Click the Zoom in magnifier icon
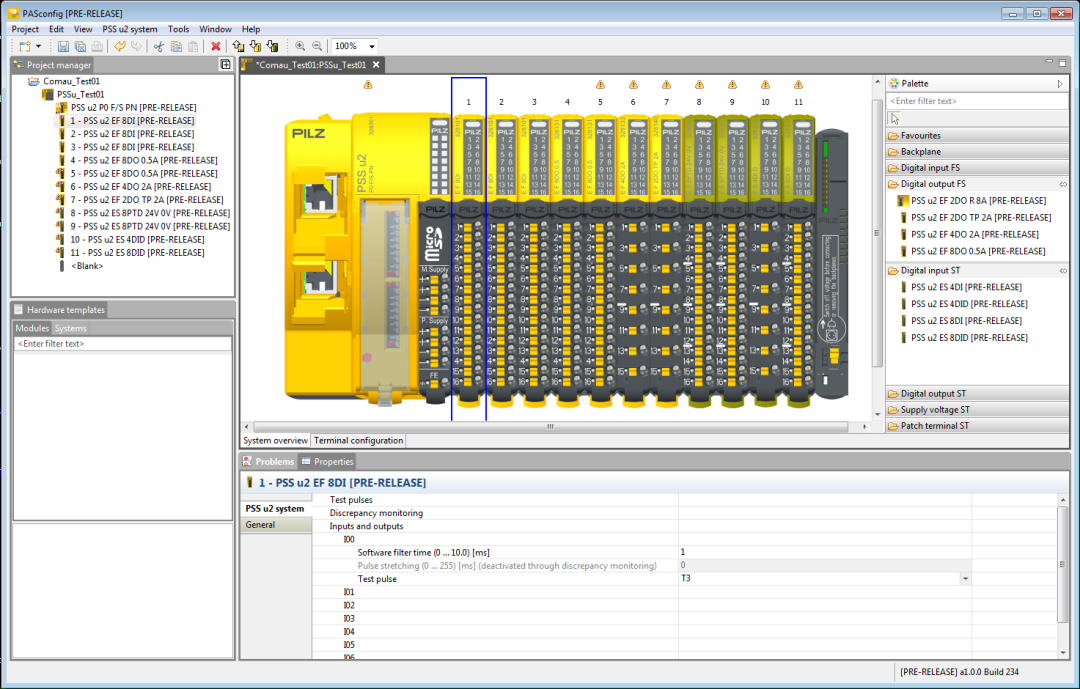 [300, 46]
